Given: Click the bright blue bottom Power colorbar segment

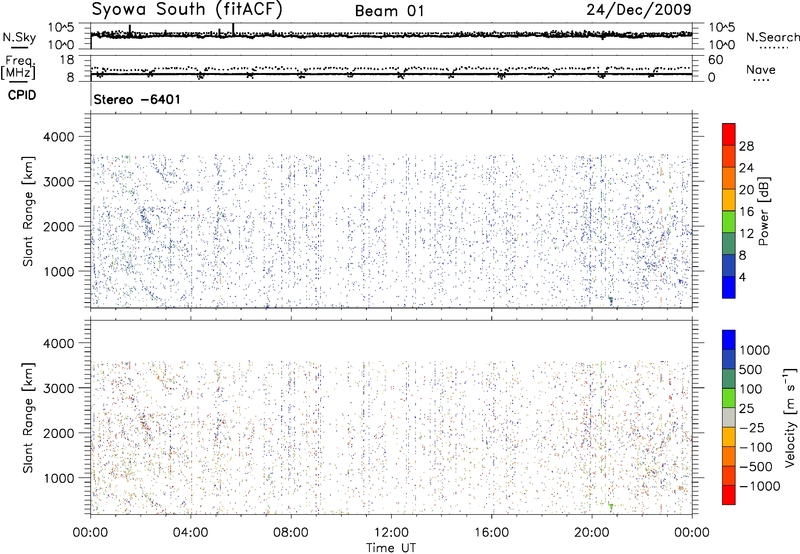Looking at the screenshot, I should point(729,287).
